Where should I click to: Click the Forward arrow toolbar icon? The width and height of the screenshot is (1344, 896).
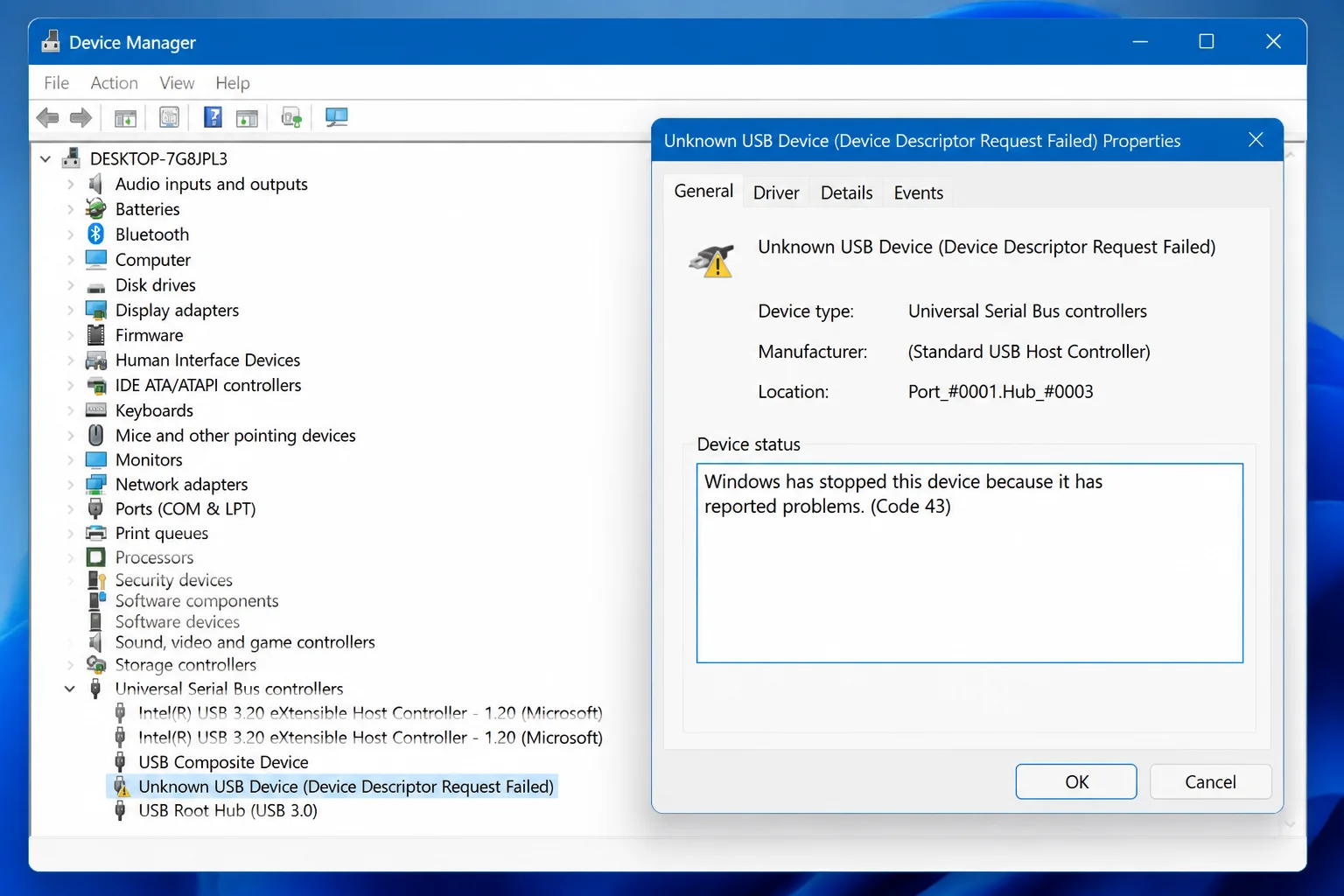pos(80,117)
